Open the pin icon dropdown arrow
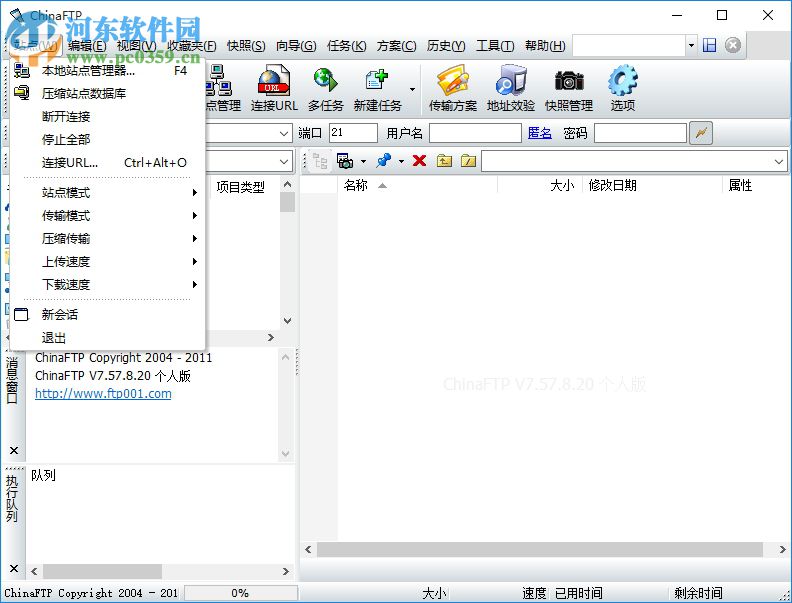792x603 pixels. coord(401,162)
